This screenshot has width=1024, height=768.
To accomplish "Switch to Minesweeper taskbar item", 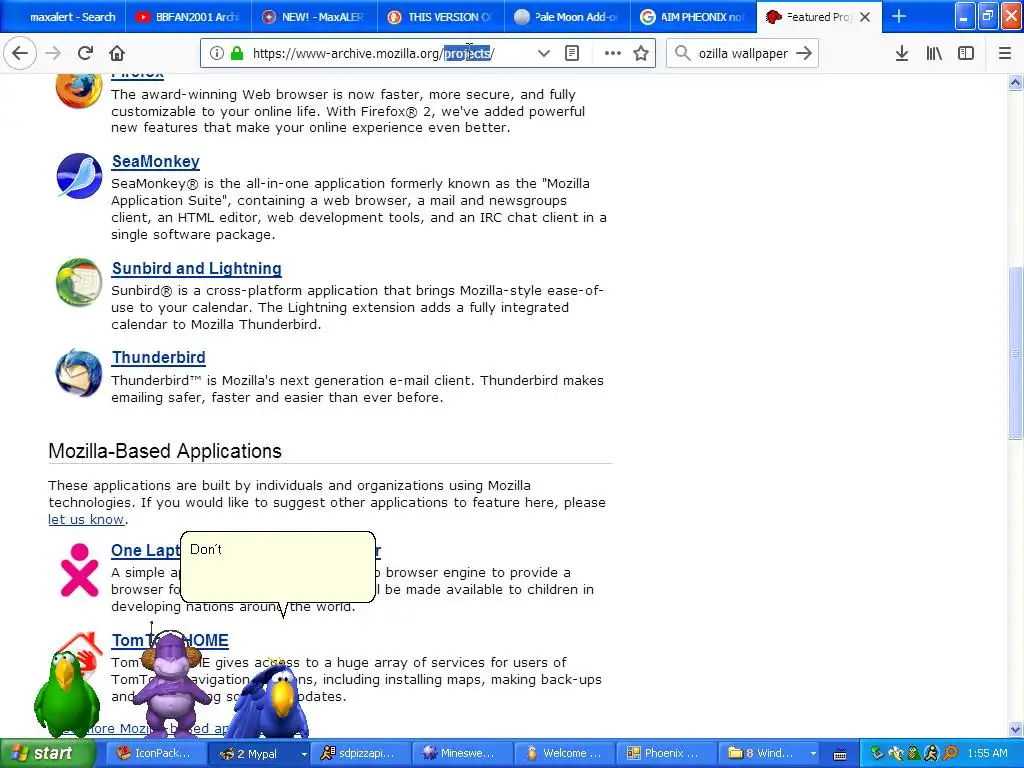I will 461,753.
